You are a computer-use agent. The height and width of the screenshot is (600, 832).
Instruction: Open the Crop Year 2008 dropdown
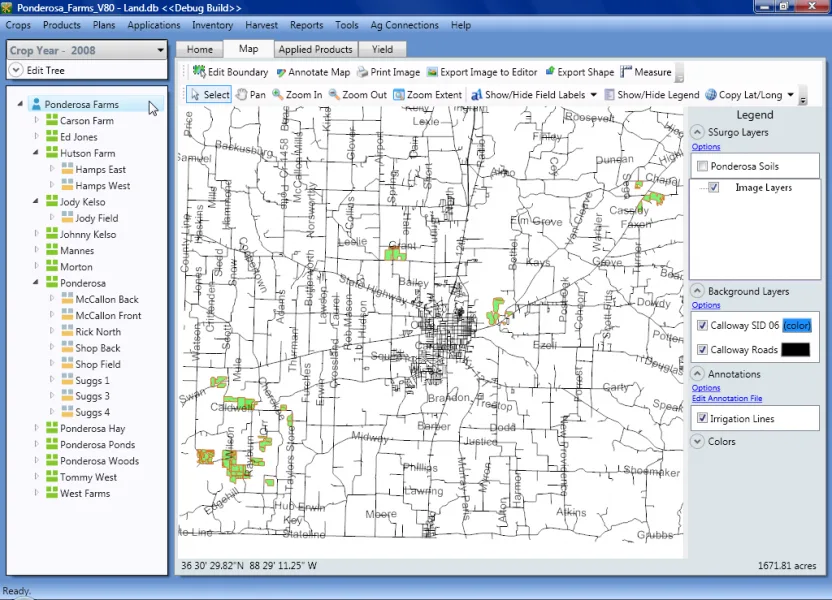click(87, 50)
